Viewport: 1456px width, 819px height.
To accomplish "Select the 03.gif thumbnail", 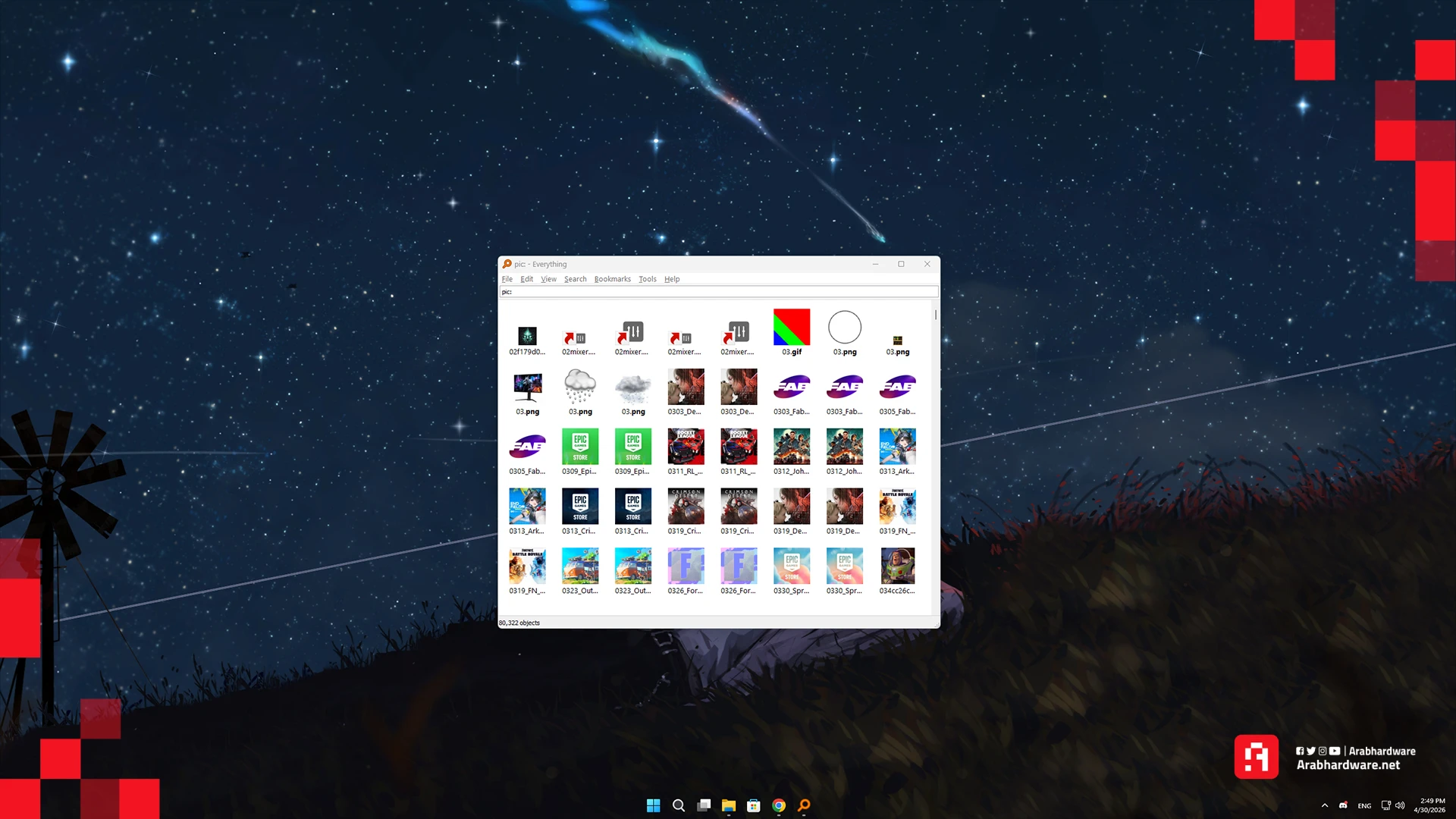I will pyautogui.click(x=791, y=328).
